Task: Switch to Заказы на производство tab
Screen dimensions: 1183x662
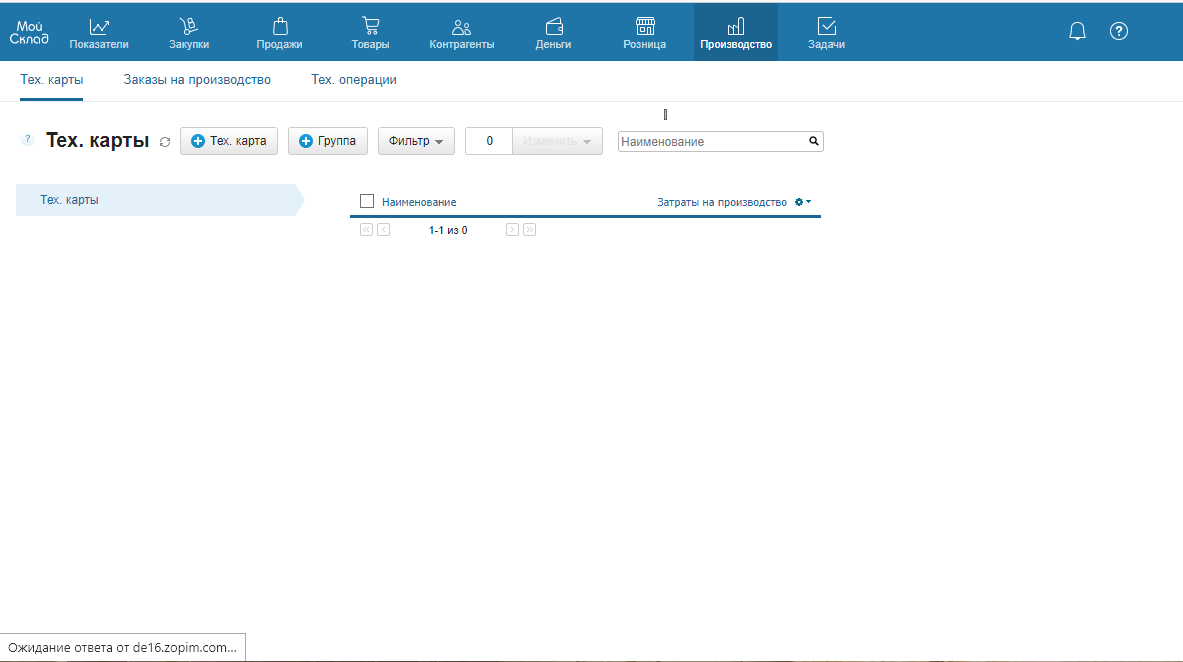Action: (197, 80)
